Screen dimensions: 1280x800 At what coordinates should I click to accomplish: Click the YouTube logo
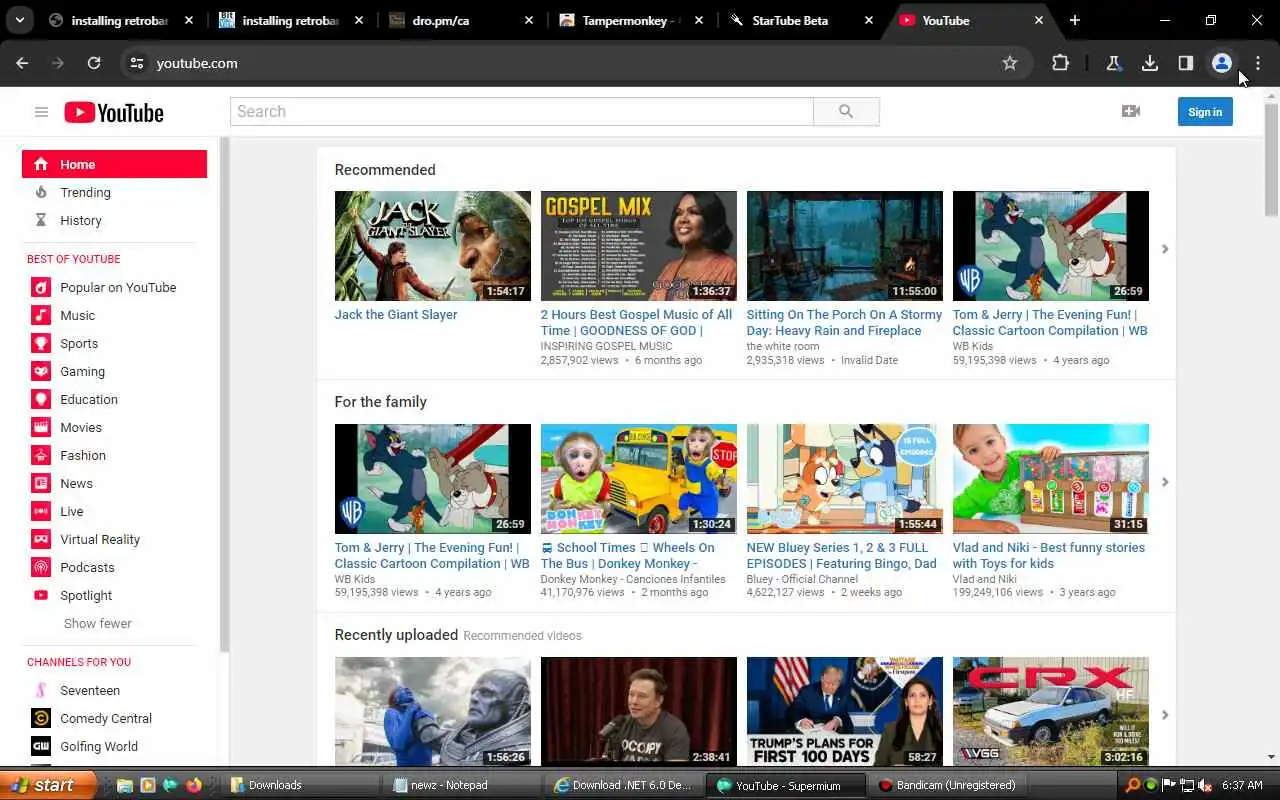[x=114, y=112]
